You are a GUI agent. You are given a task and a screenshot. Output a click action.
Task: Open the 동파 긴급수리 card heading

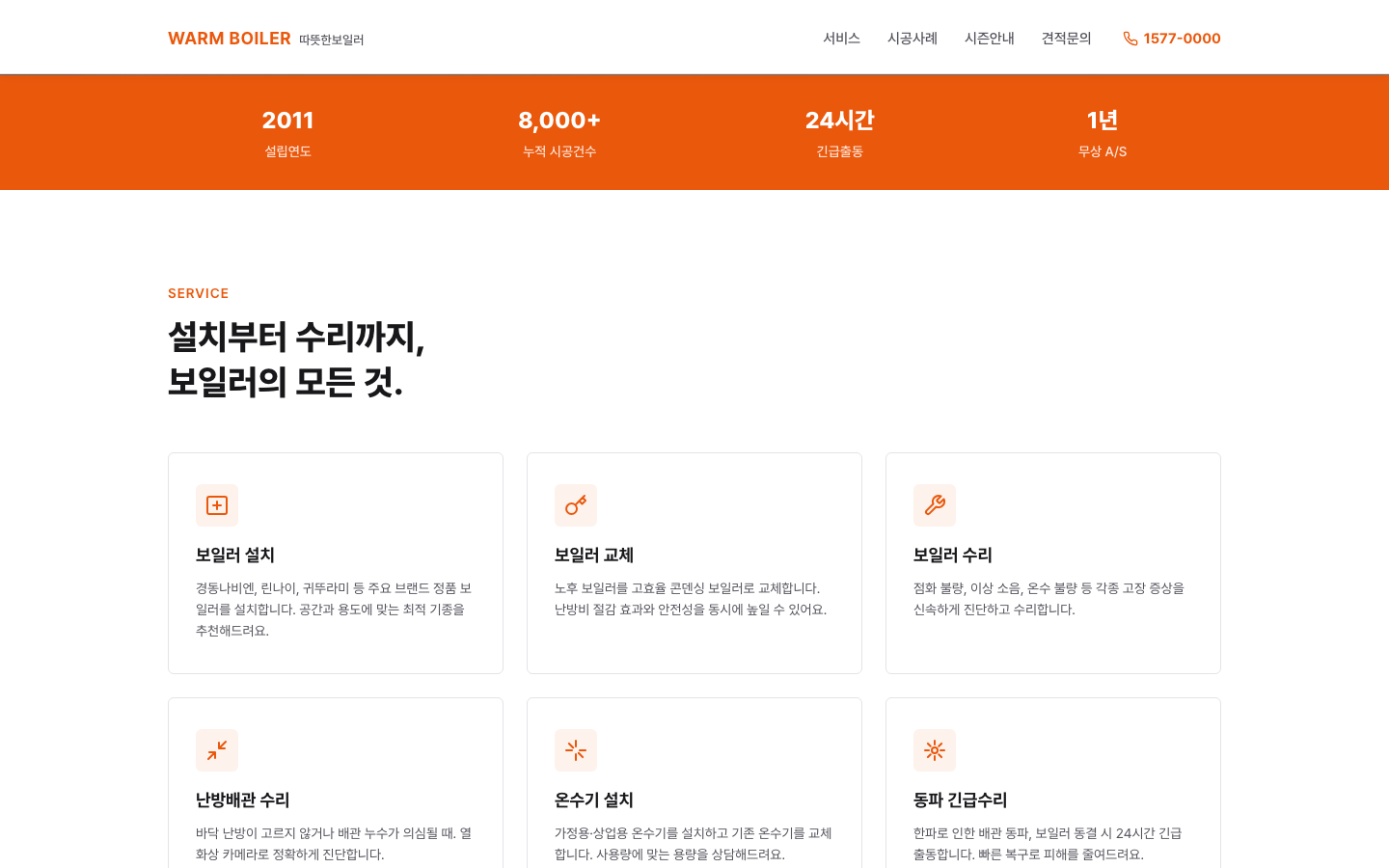tap(961, 800)
